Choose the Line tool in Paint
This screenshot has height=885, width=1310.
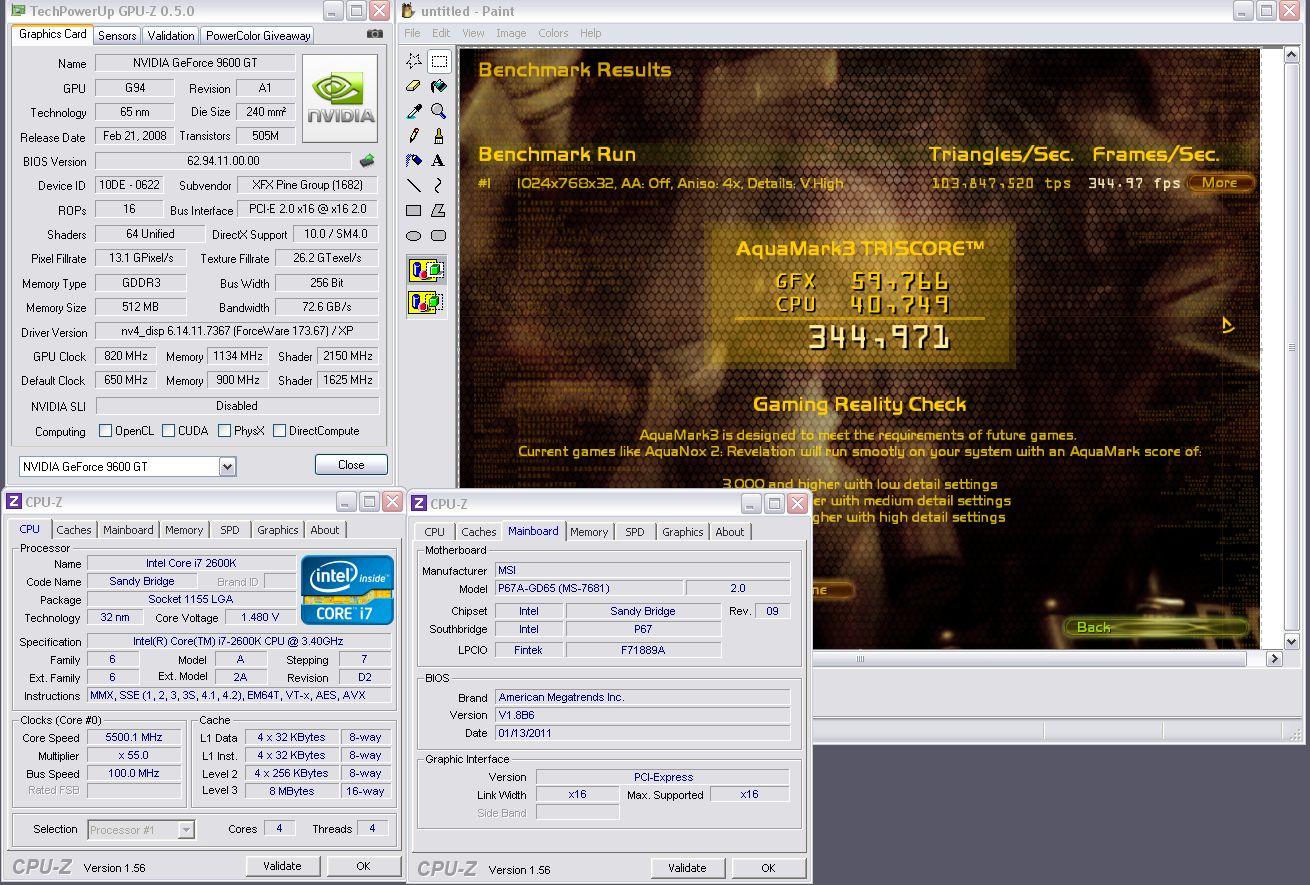coord(414,185)
